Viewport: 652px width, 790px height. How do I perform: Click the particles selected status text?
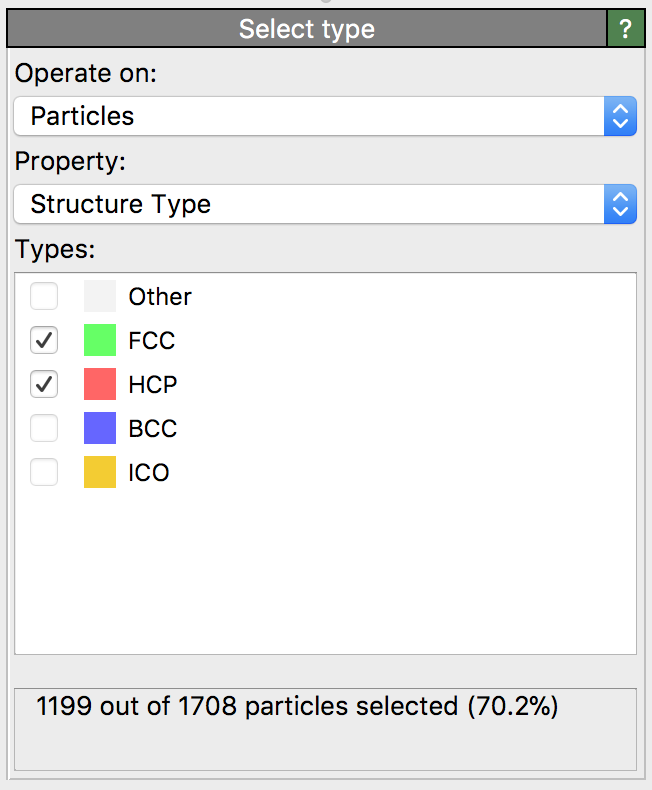coord(297,707)
